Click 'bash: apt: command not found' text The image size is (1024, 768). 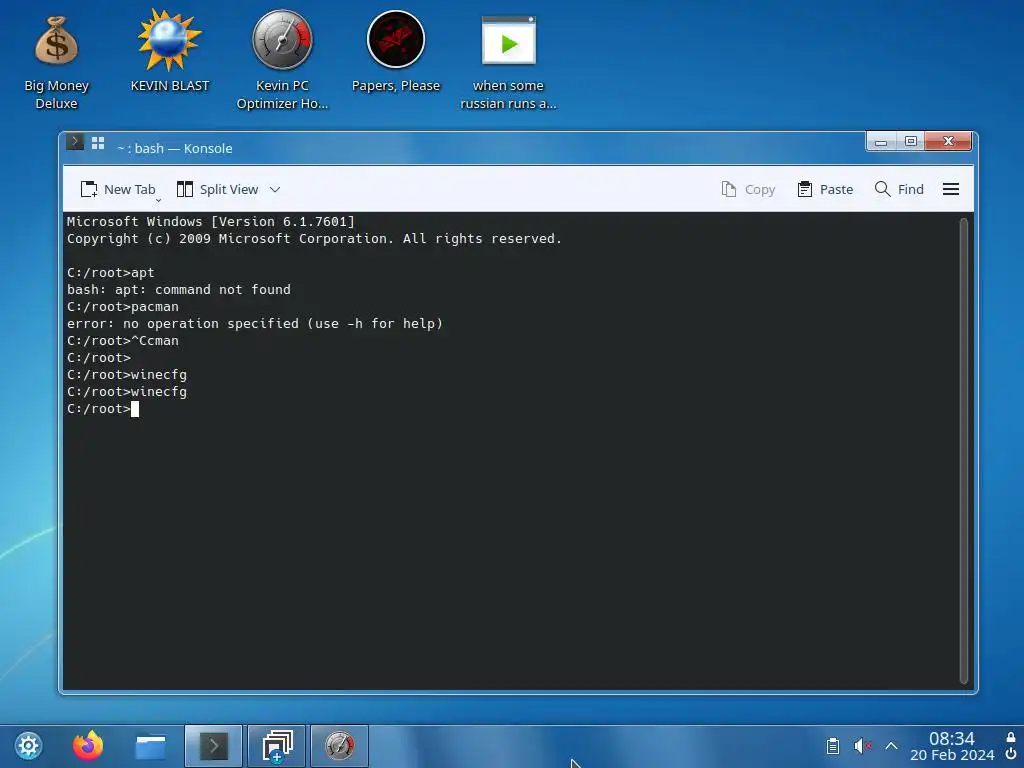pyautogui.click(x=178, y=289)
